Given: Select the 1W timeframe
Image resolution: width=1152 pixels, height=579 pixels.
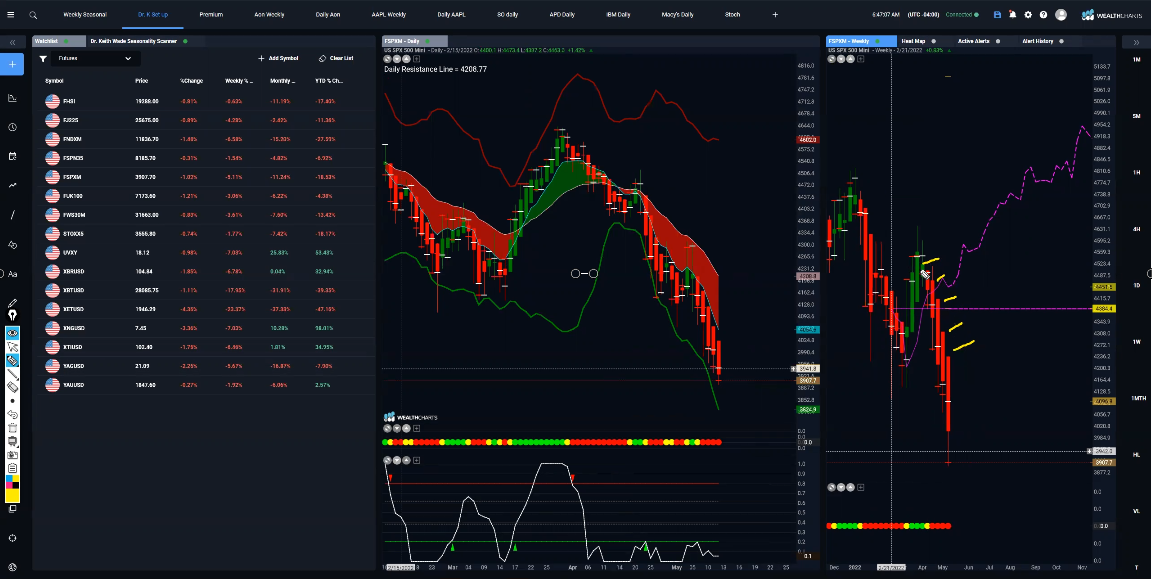Looking at the screenshot, I should pos(1137,342).
